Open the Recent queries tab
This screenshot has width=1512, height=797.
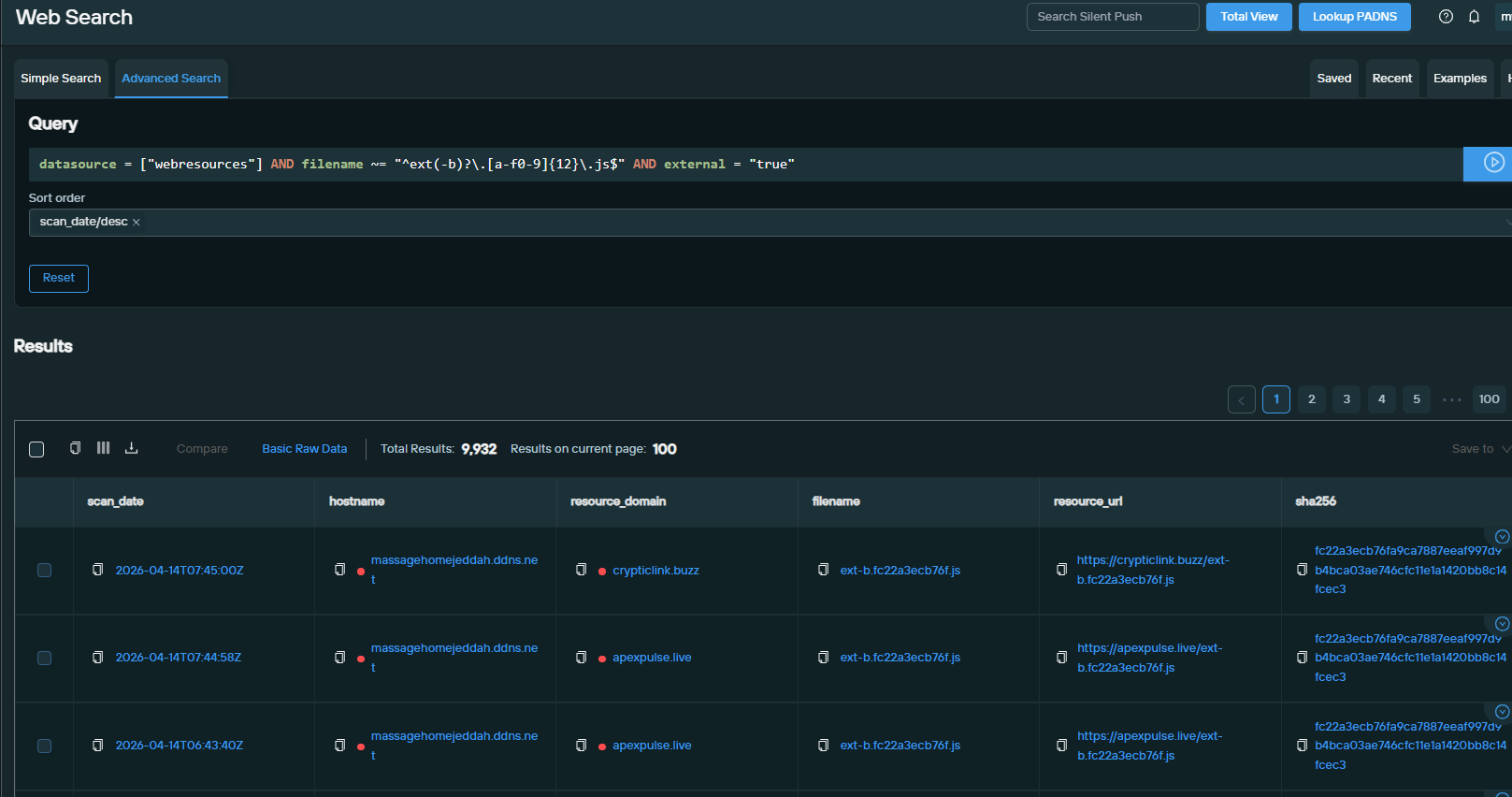[1392, 79]
